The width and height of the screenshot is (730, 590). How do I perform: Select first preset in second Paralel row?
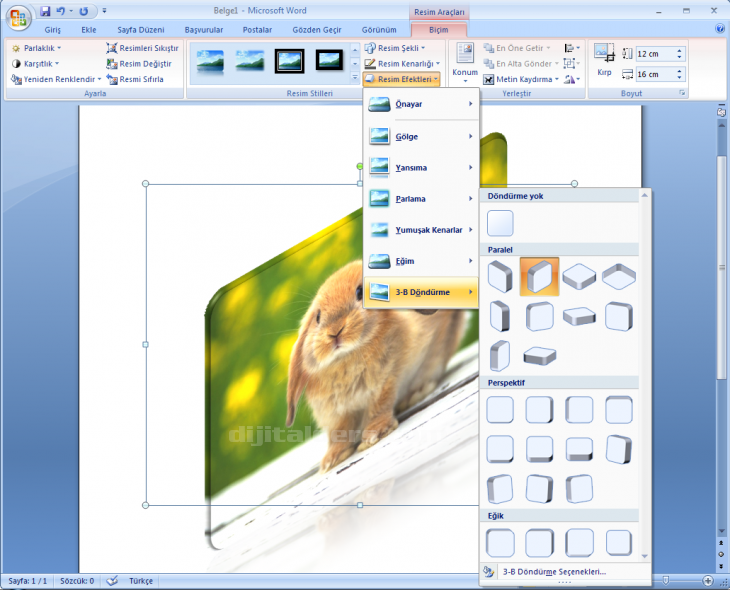[500, 316]
